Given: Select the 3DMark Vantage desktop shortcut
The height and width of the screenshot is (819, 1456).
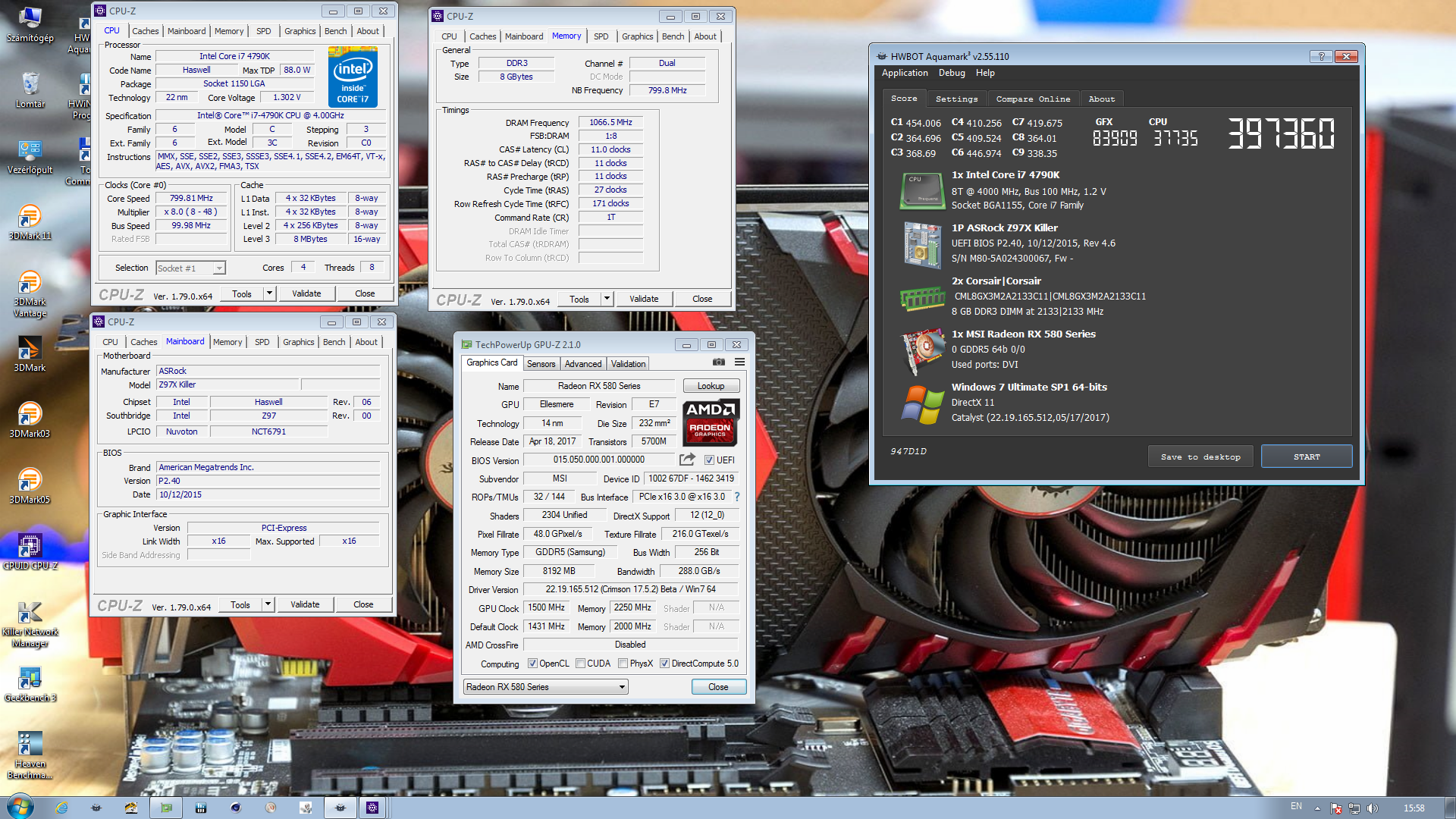Looking at the screenshot, I should tap(30, 293).
